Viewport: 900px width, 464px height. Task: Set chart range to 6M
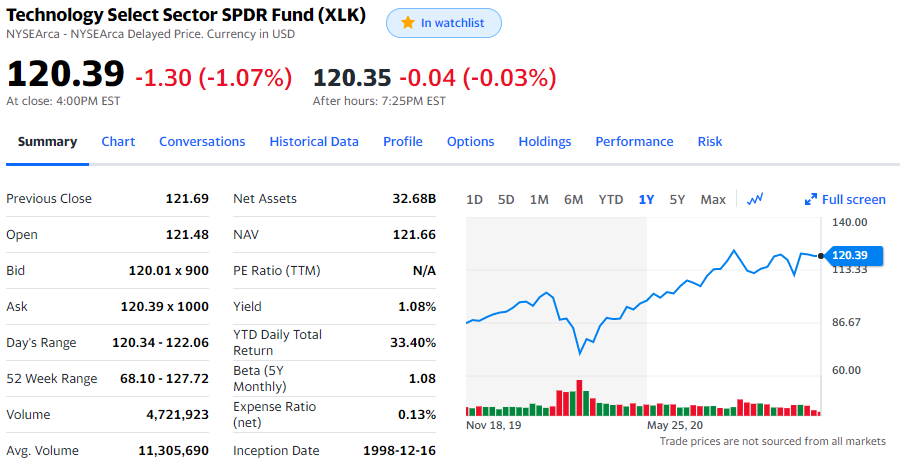573,199
